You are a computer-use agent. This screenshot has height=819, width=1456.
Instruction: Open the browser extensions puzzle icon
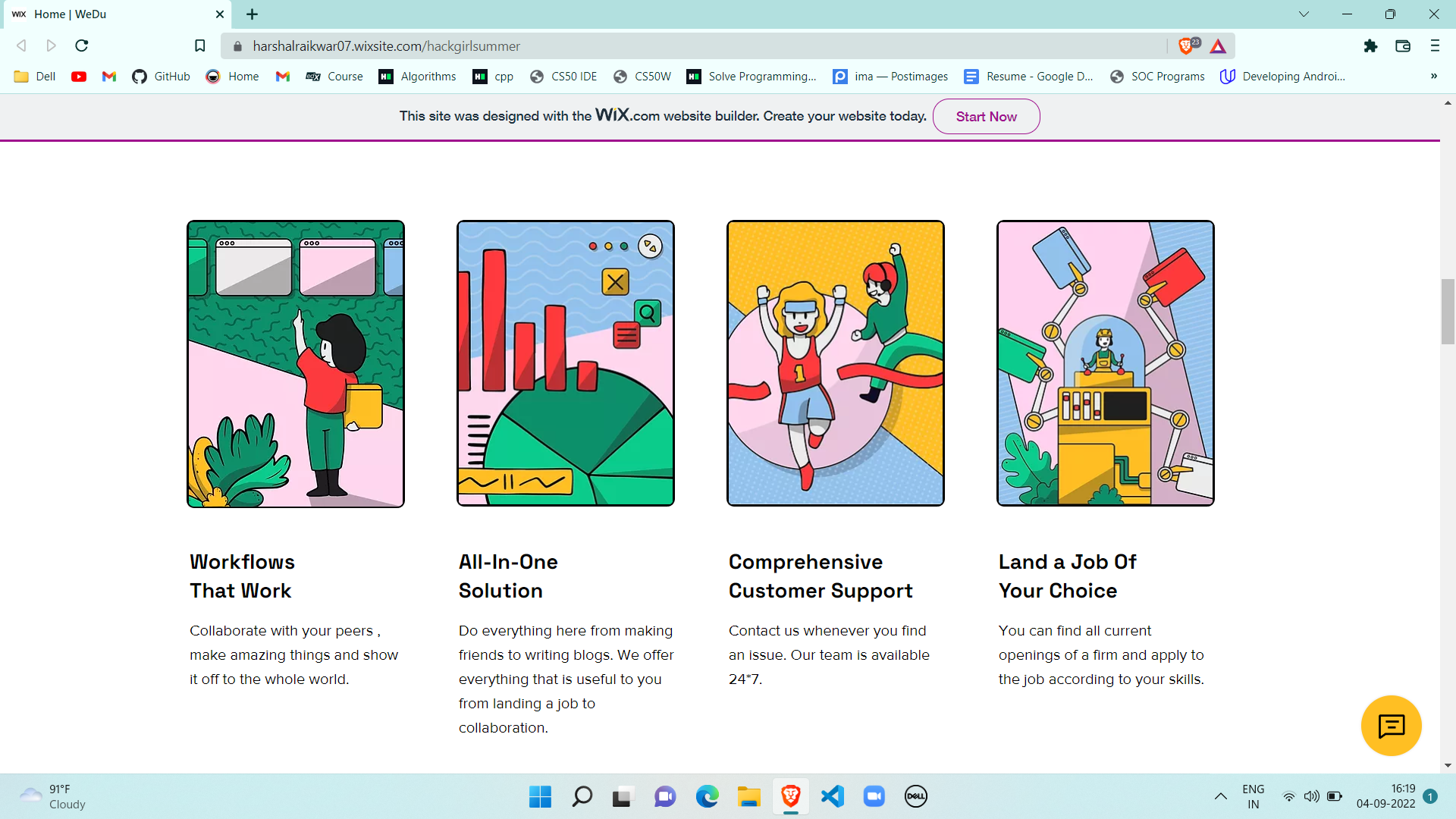[x=1370, y=46]
